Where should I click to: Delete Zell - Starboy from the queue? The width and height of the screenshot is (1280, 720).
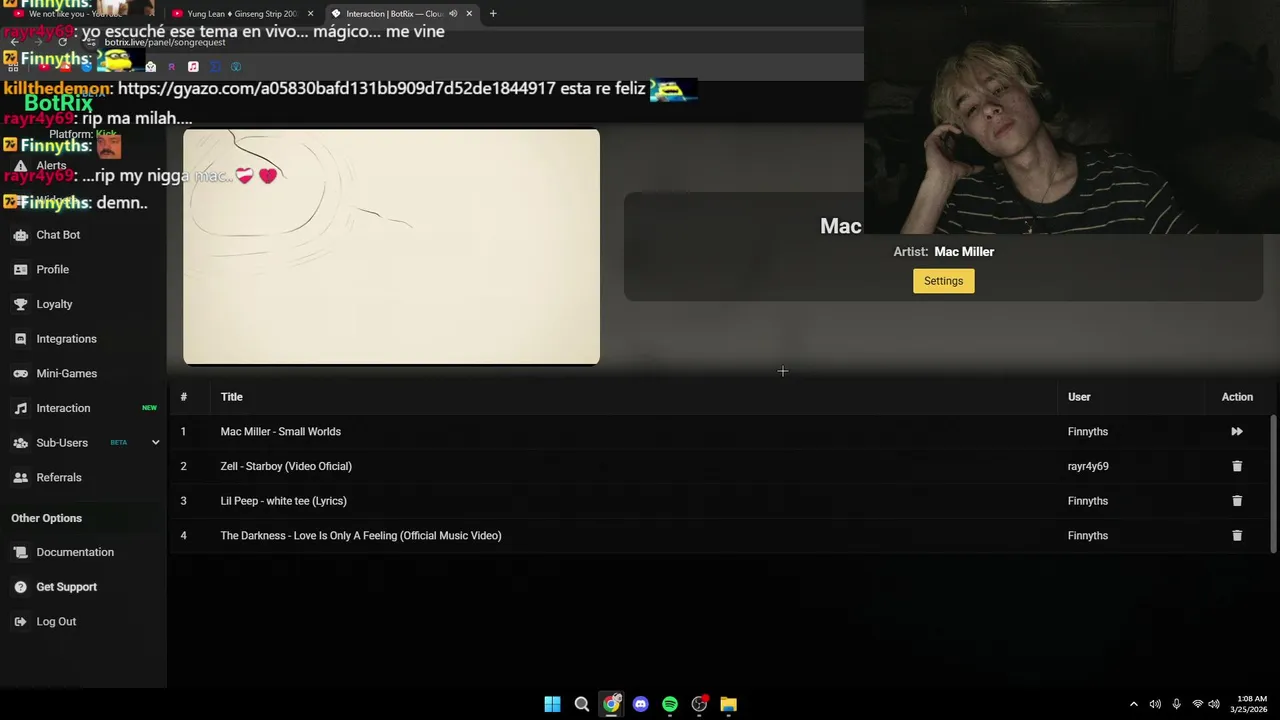pyautogui.click(x=1237, y=466)
